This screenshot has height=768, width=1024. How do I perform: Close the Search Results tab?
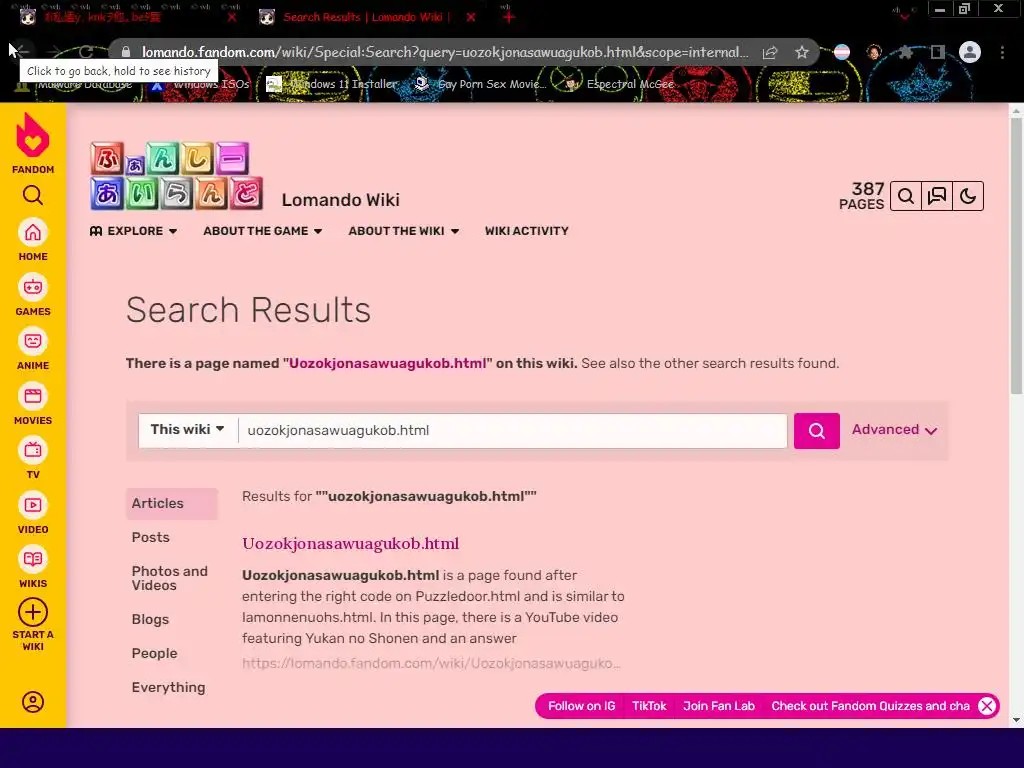471,17
